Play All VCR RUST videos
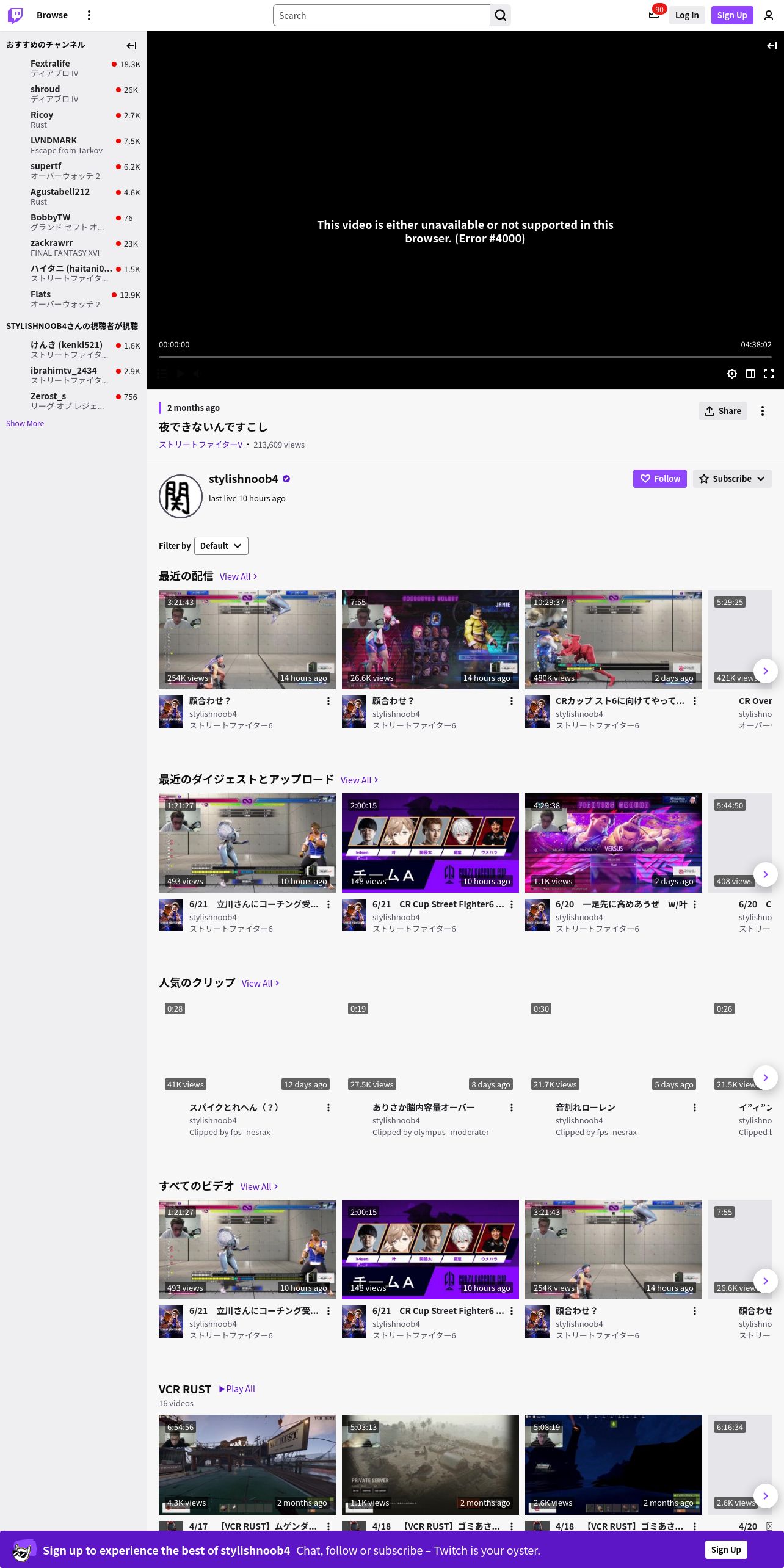Viewport: 784px width, 1568px height. 237,1389
